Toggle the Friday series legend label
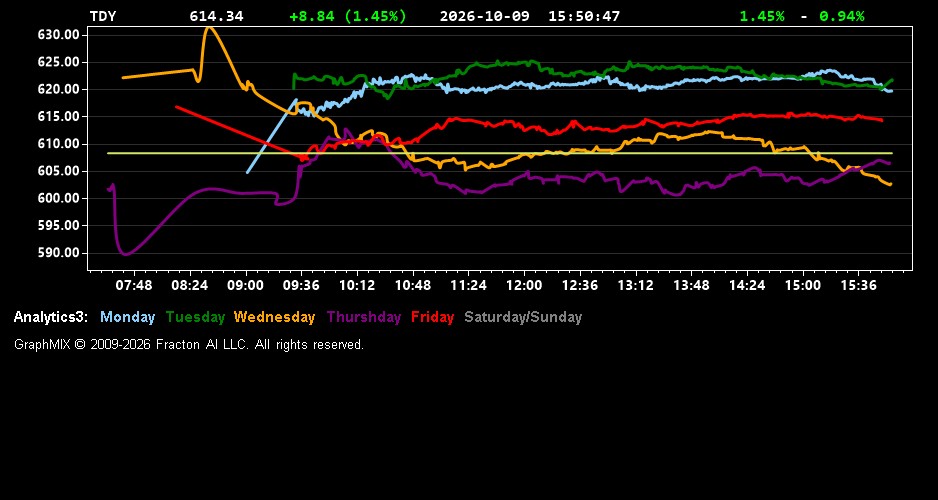The height and width of the screenshot is (500, 938). click(433, 317)
